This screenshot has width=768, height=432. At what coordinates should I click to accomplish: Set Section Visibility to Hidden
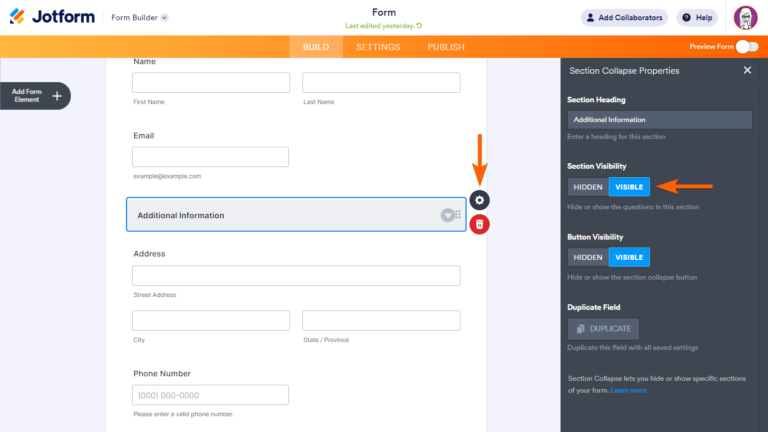click(x=588, y=187)
